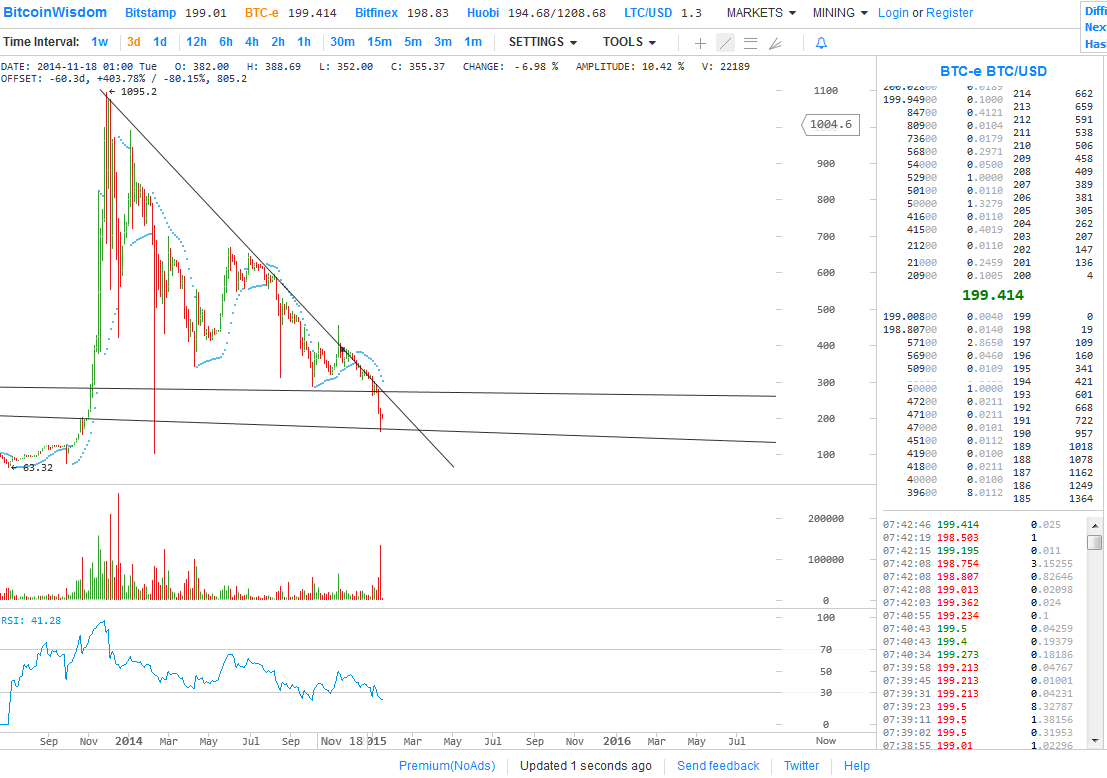Select the trendline drawing tool

pos(725,42)
